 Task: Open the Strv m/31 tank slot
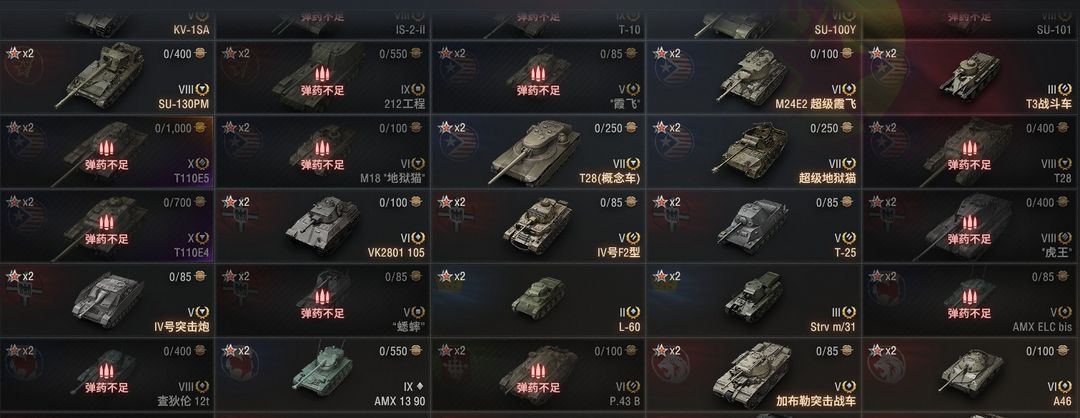pyautogui.click(x=754, y=300)
